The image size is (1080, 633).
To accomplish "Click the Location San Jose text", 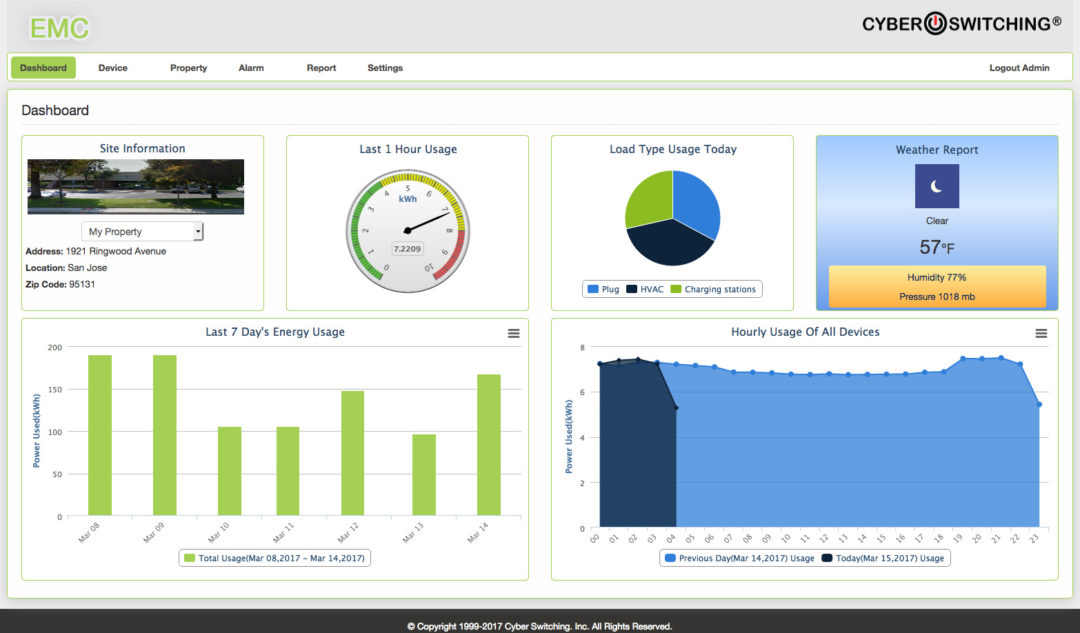I will click(66, 267).
